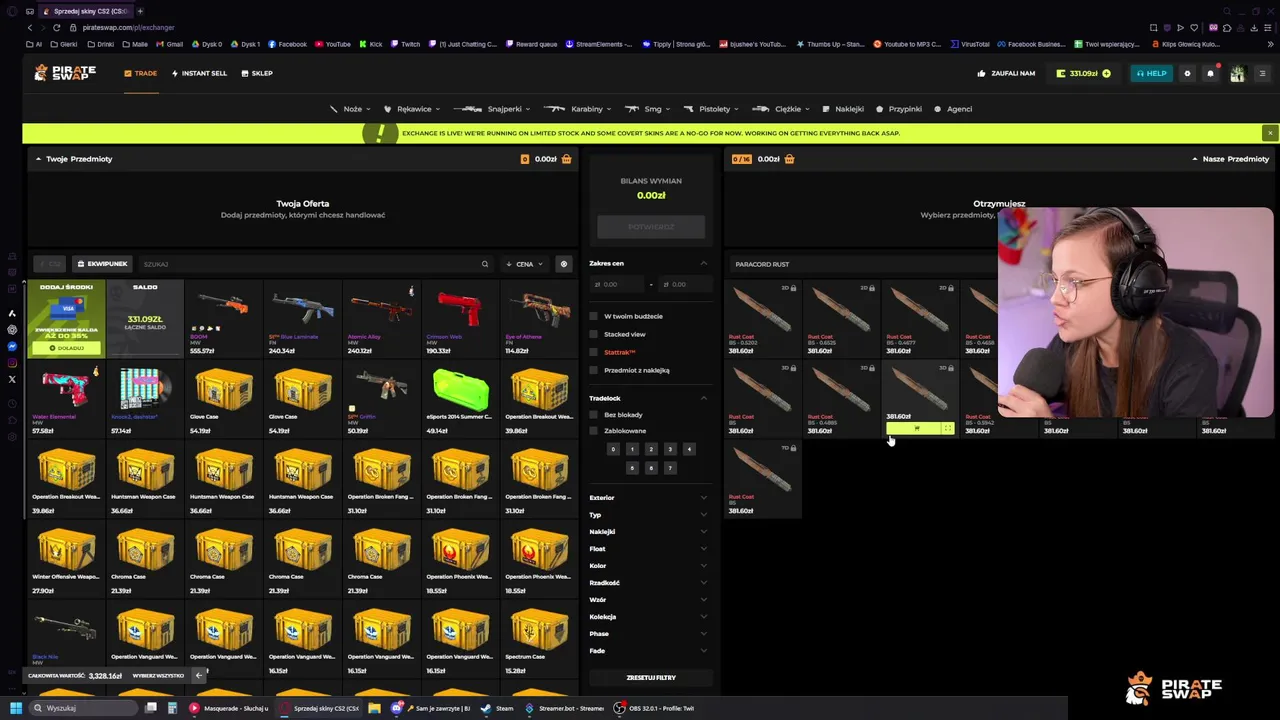The width and height of the screenshot is (1280, 720).
Task: Open Messenger in browser sidebar
Action: [12, 346]
